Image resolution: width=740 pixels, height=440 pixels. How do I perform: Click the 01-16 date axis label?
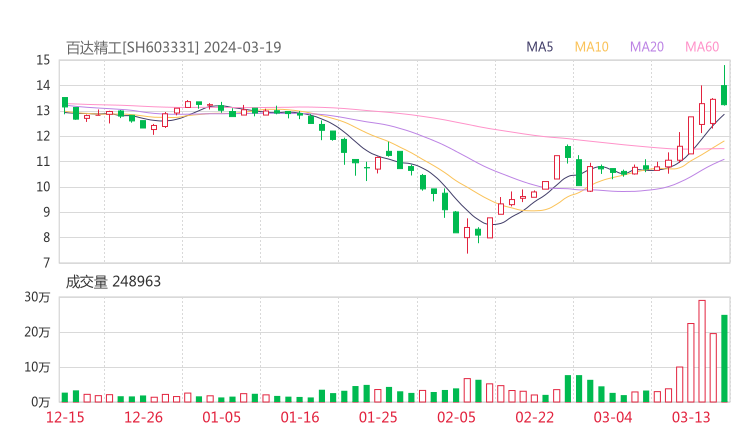(x=300, y=417)
